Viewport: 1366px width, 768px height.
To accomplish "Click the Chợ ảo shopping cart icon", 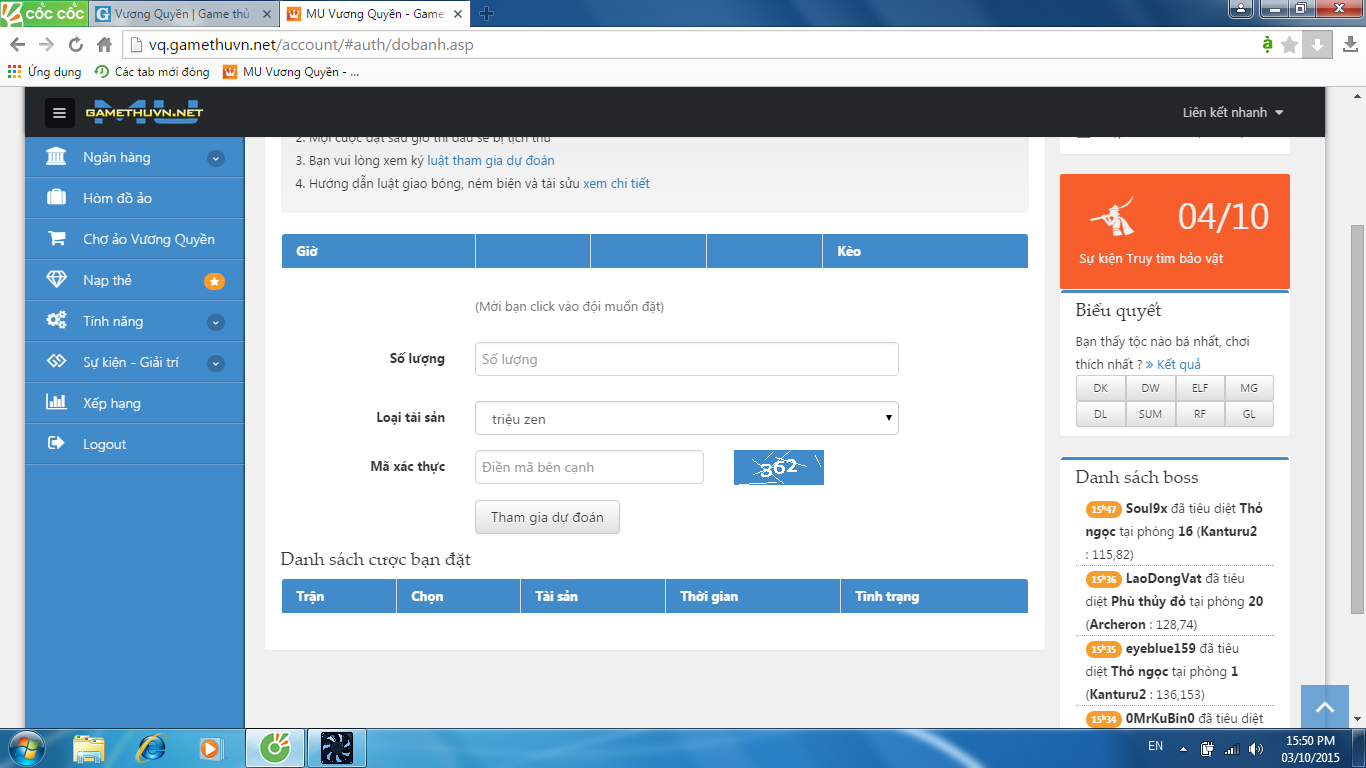I will 57,239.
